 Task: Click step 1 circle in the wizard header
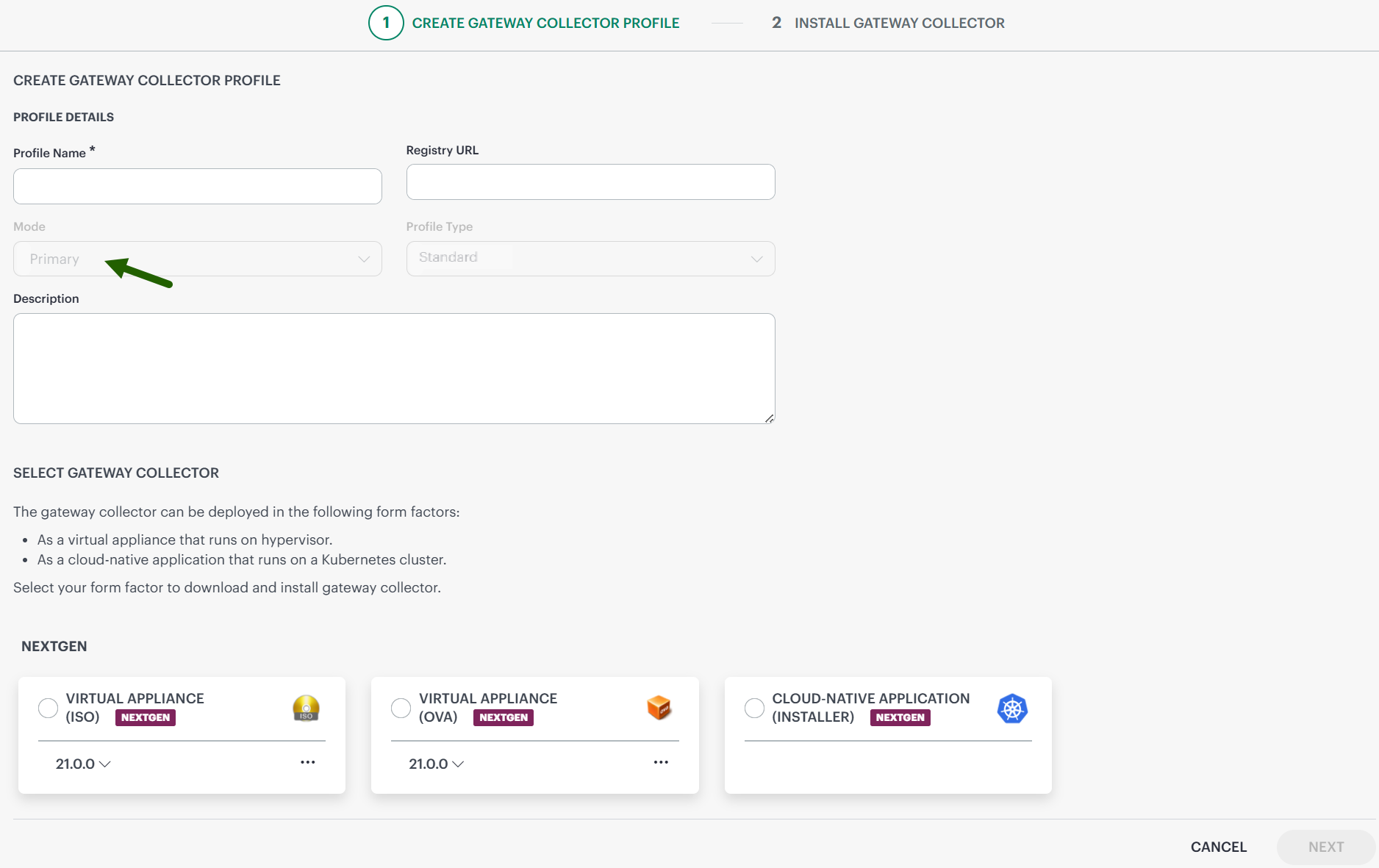(386, 23)
